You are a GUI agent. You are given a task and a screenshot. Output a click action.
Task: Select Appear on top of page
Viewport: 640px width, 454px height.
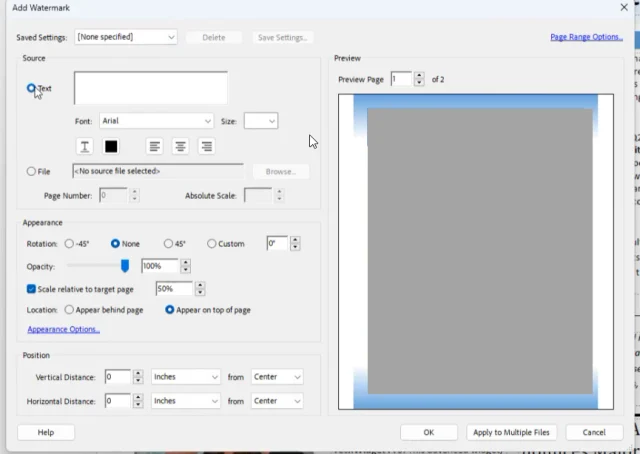pyautogui.click(x=169, y=310)
